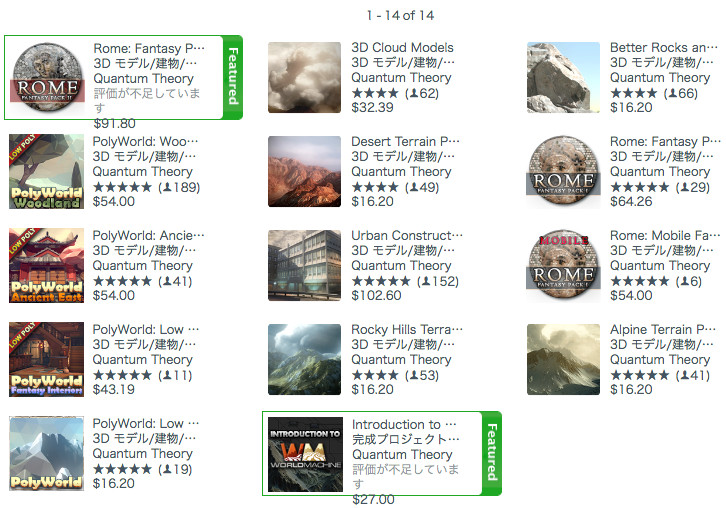Click Quantum Theory publisher under Alpine Terrain P…
726x508 pixels.
coord(660,360)
